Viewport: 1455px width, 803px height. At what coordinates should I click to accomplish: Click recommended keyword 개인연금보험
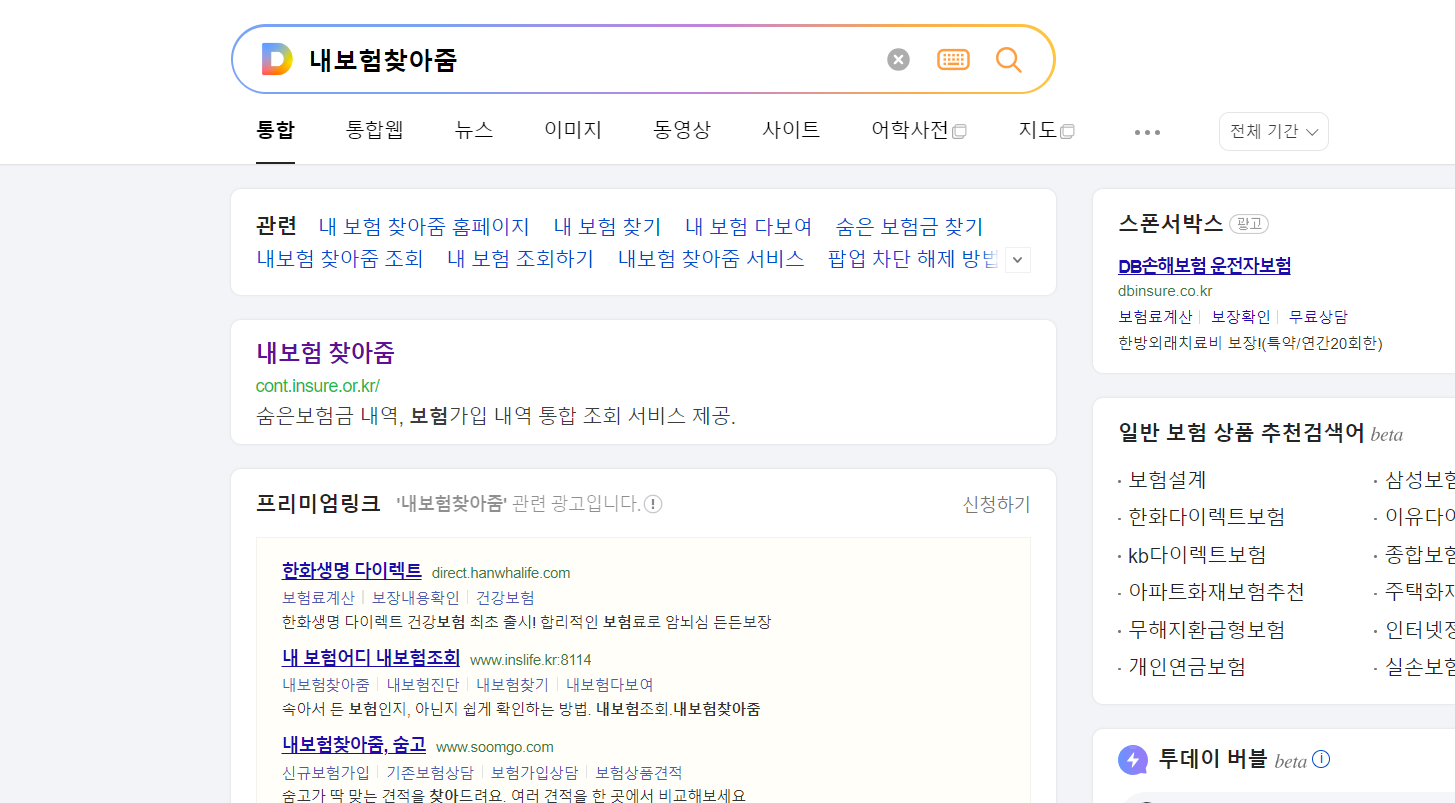[1187, 667]
